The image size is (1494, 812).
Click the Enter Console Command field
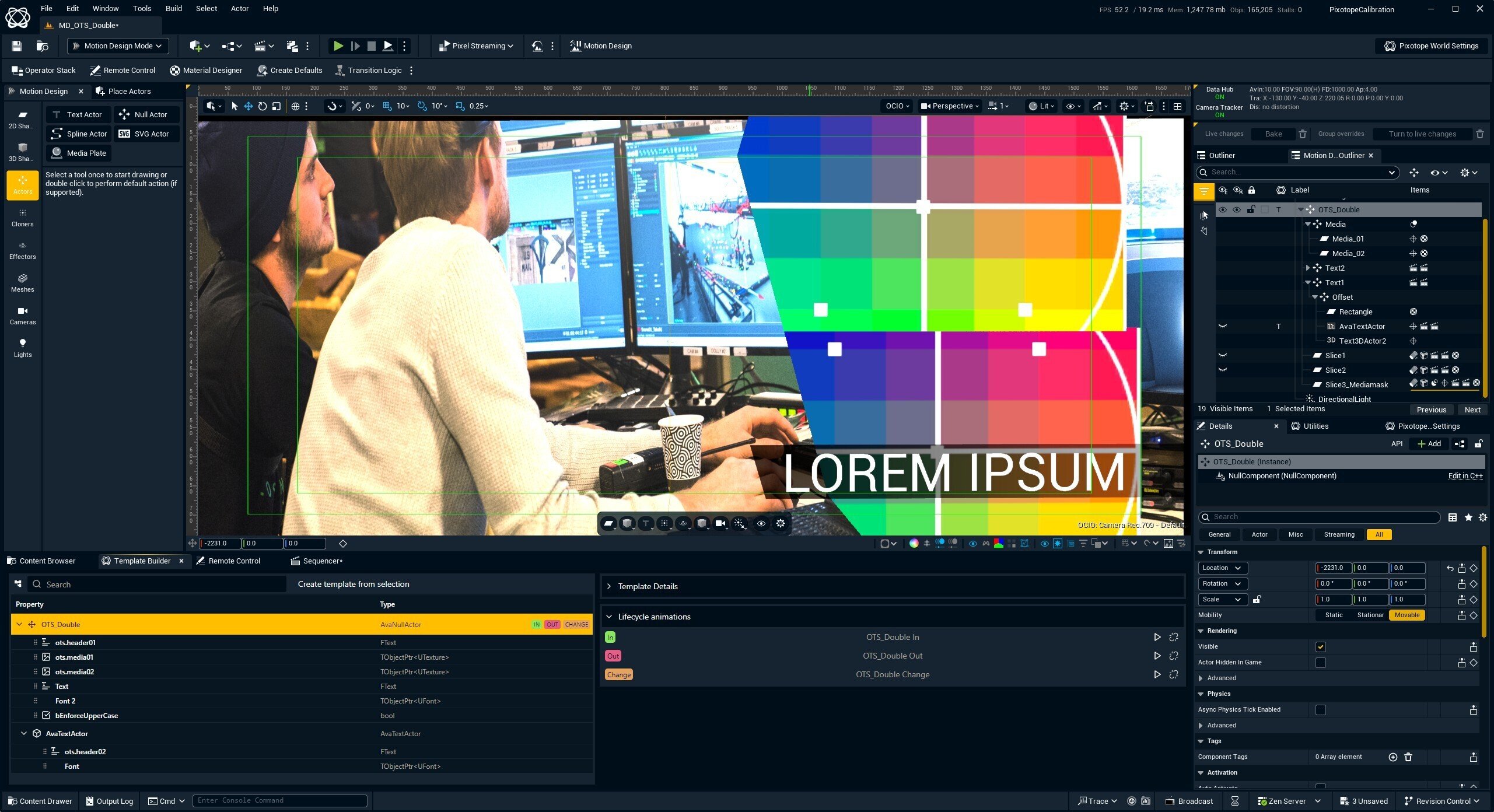(280, 800)
